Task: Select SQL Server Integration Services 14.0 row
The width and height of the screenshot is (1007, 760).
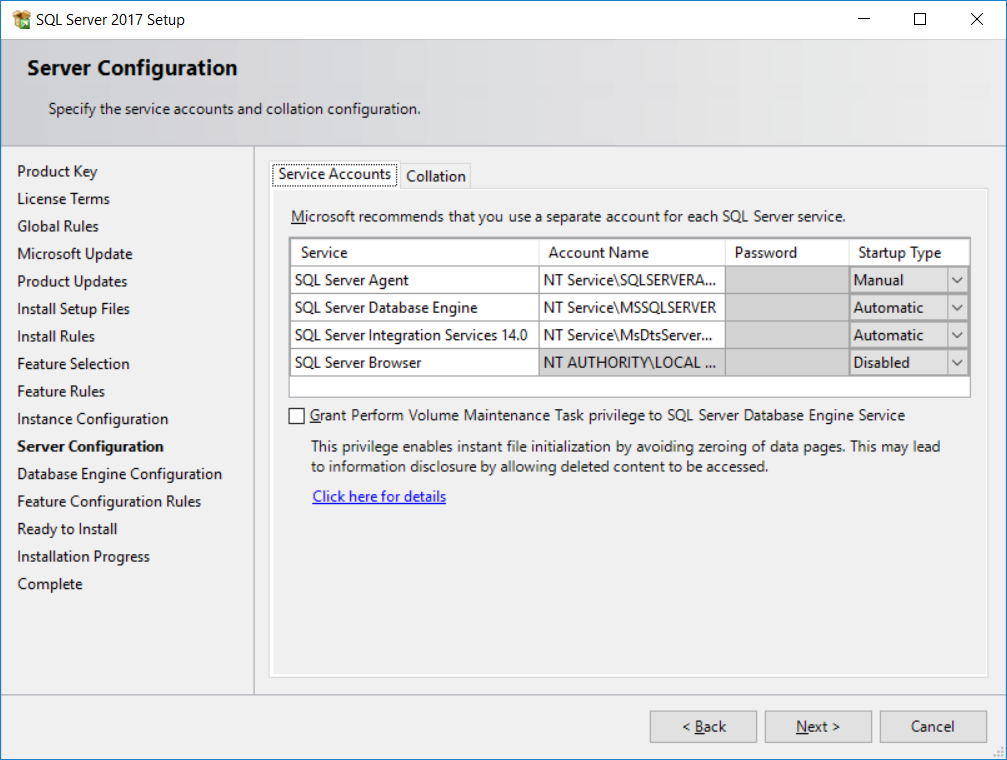Action: point(414,335)
